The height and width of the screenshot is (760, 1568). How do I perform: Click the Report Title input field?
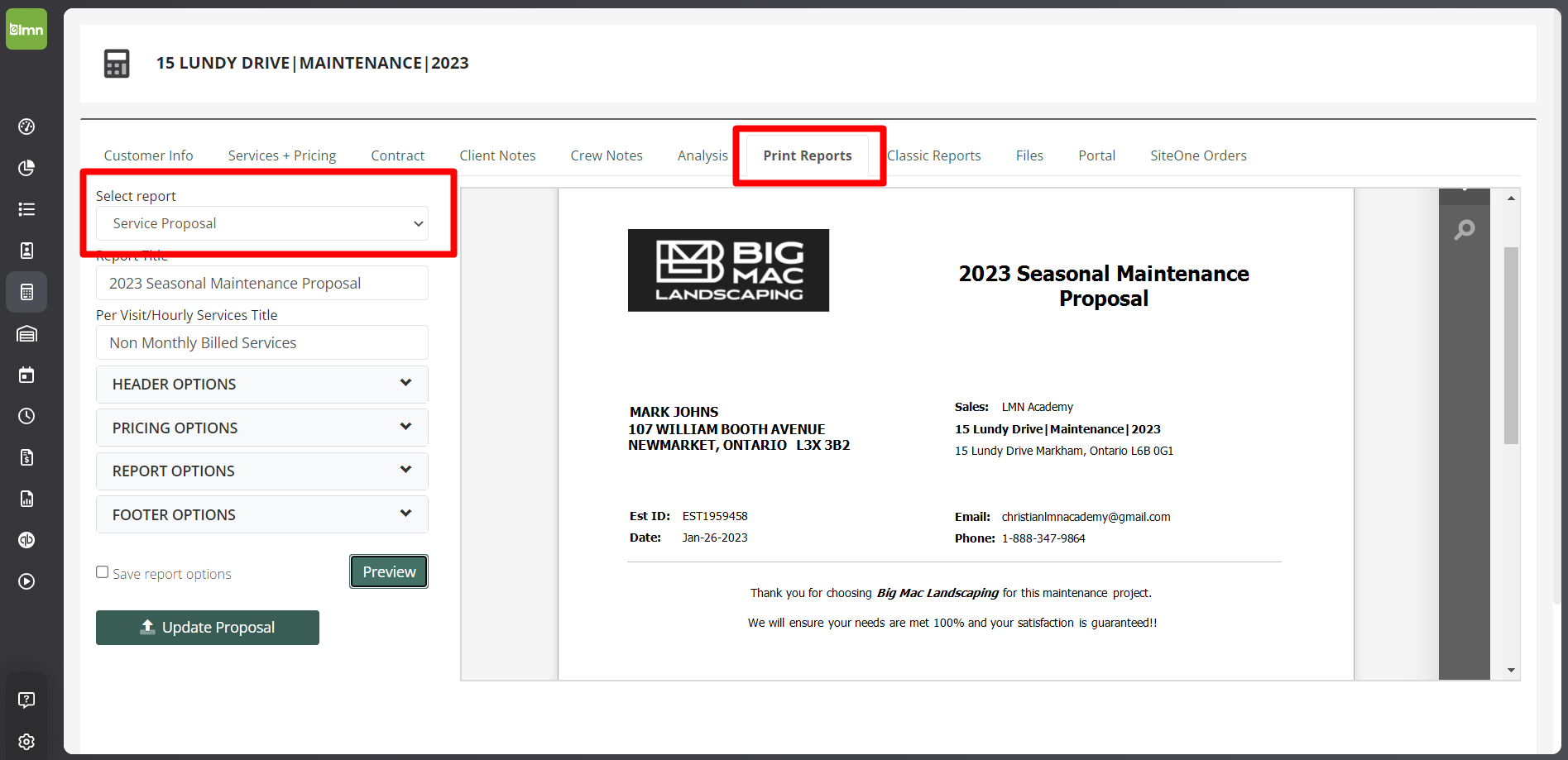pyautogui.click(x=262, y=283)
